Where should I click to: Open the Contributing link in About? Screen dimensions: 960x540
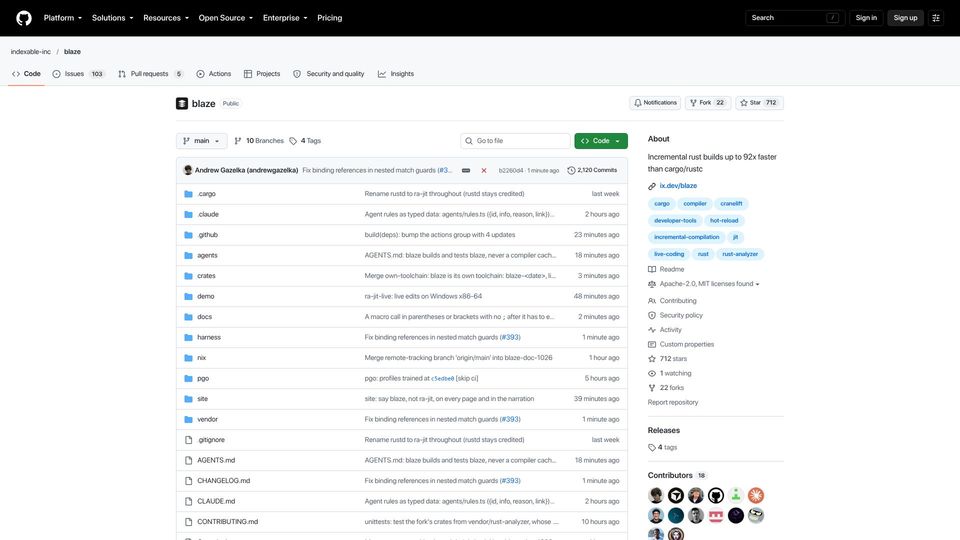click(672, 301)
